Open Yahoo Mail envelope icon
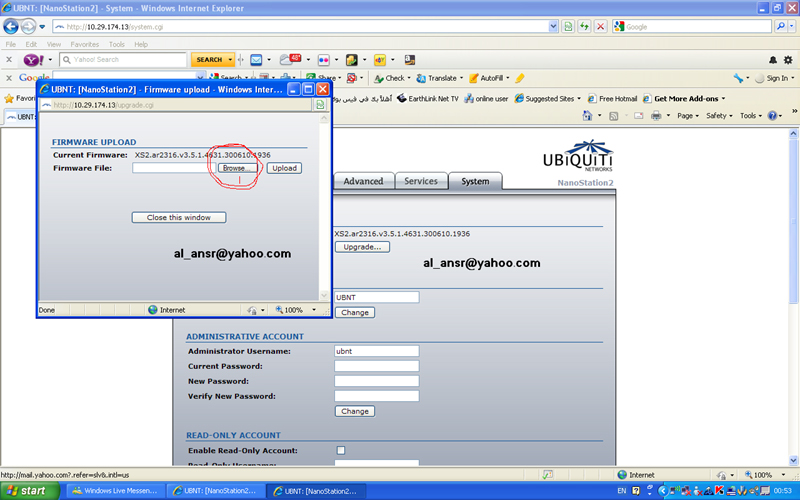Screen dimensions: 800x500 pyautogui.click(x=256, y=60)
